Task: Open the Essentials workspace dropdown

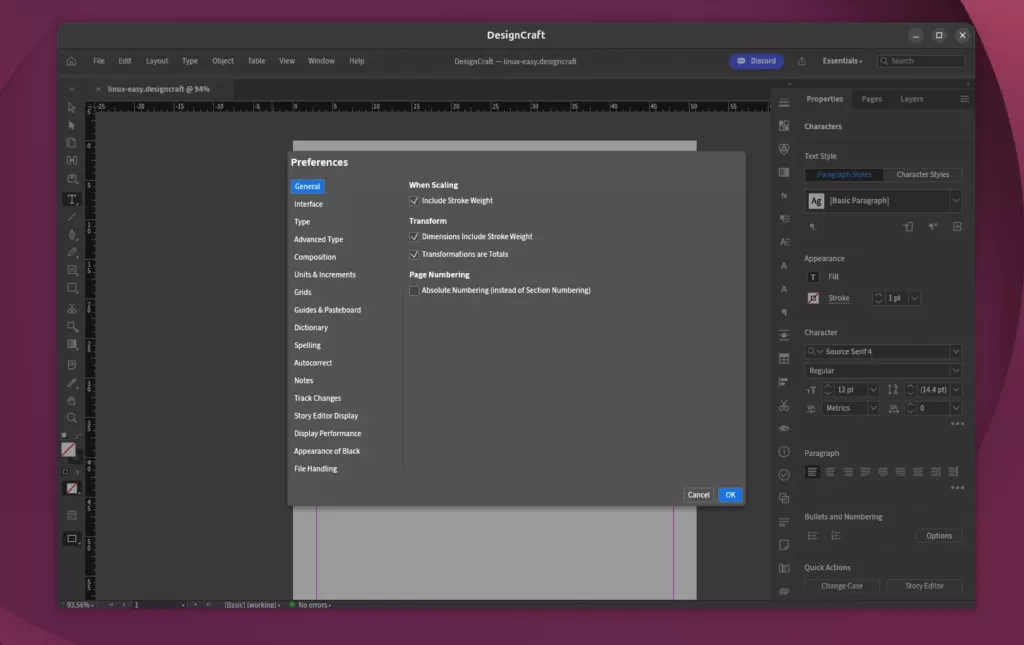Action: click(842, 61)
